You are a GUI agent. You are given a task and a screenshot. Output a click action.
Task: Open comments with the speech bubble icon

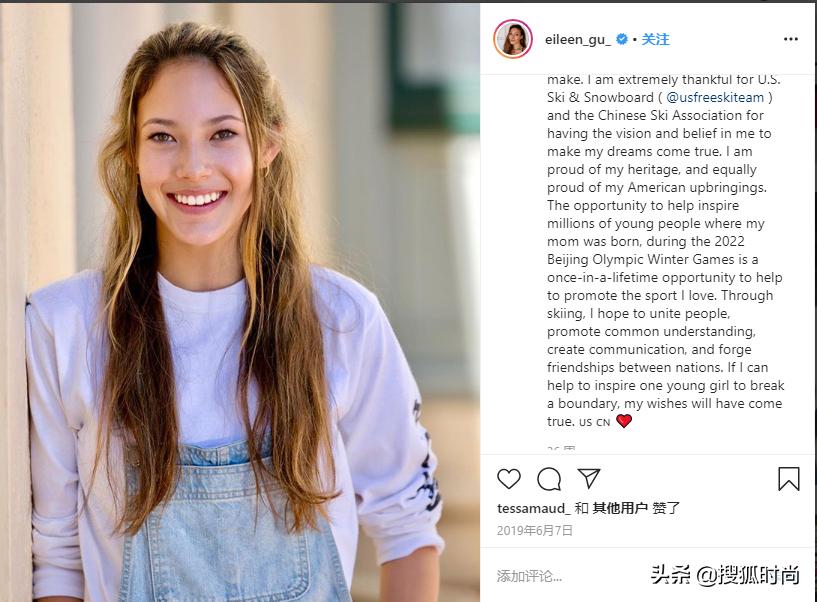(x=549, y=479)
